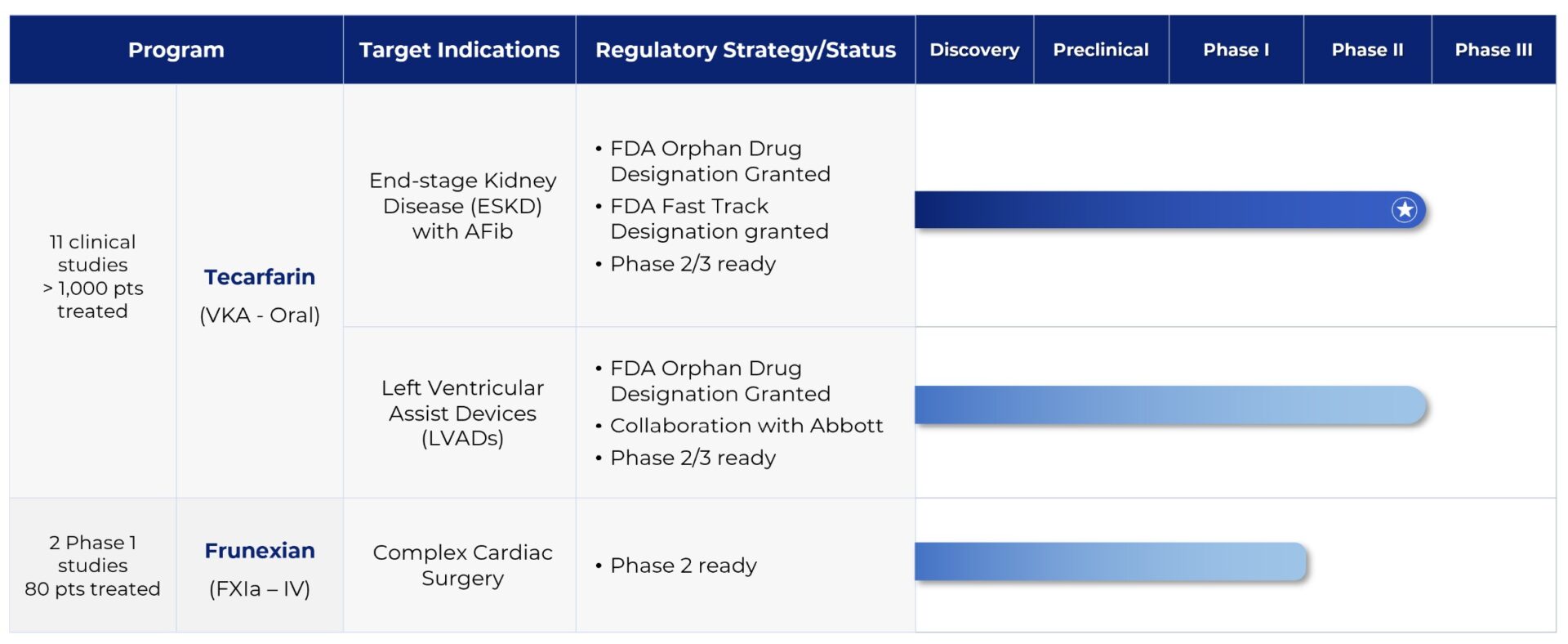Select the FDA Fast Track Designation bullet
The height and width of the screenshot is (644, 1568).
(x=719, y=218)
